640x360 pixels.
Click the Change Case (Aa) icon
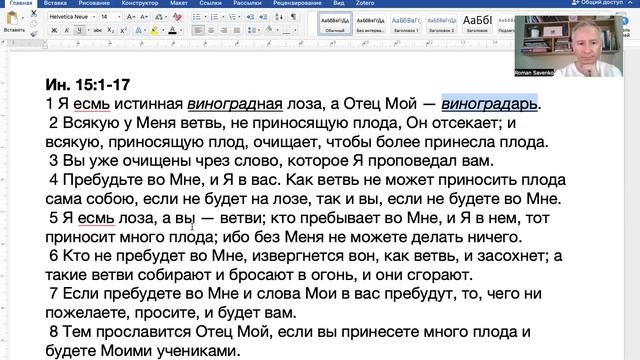159,17
